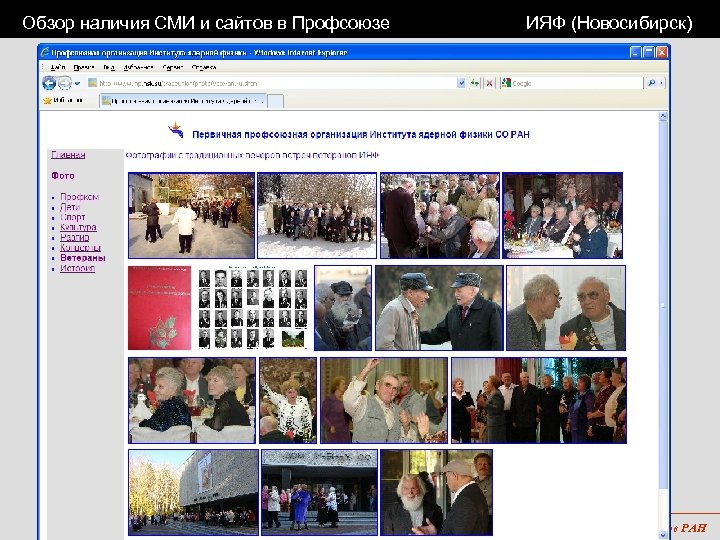Click the green Refresh page icon
This screenshot has width=720, height=540.
coord(475,83)
